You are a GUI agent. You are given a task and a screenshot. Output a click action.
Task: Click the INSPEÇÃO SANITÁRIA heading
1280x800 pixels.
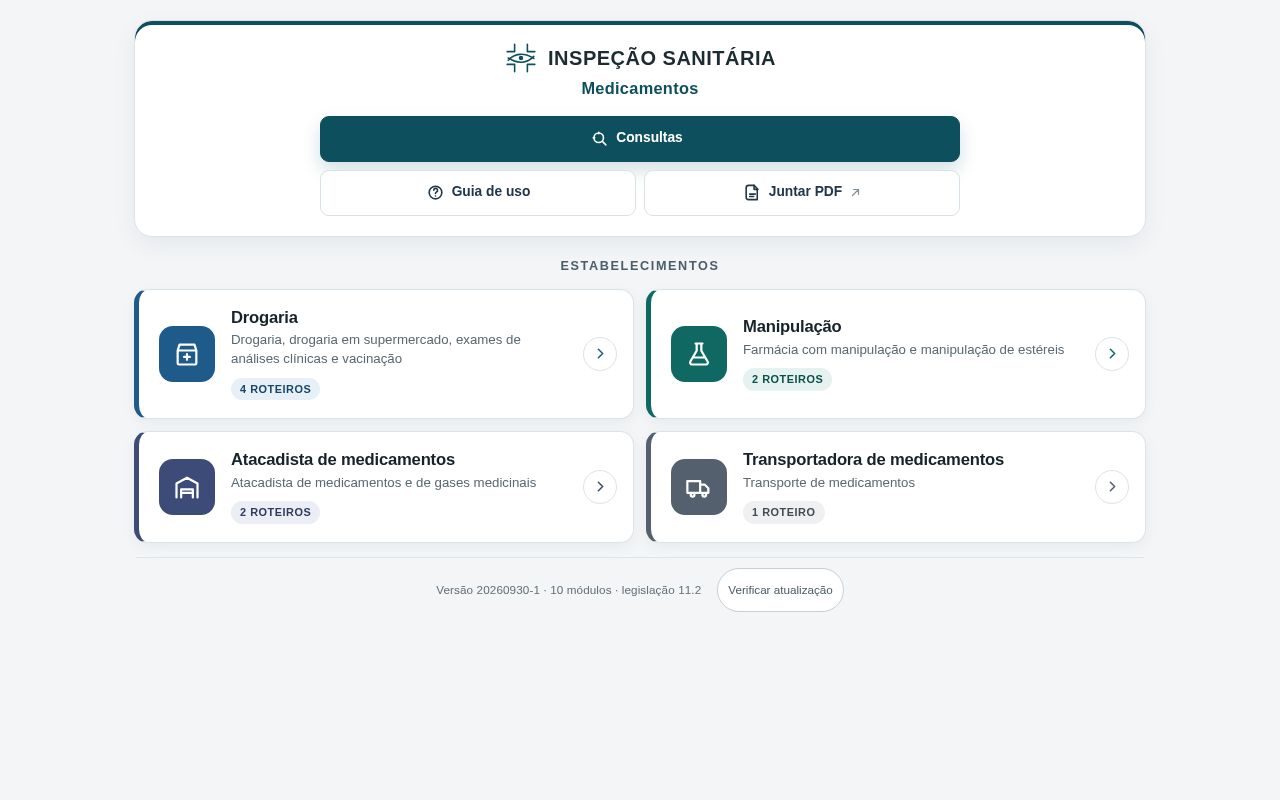(662, 58)
